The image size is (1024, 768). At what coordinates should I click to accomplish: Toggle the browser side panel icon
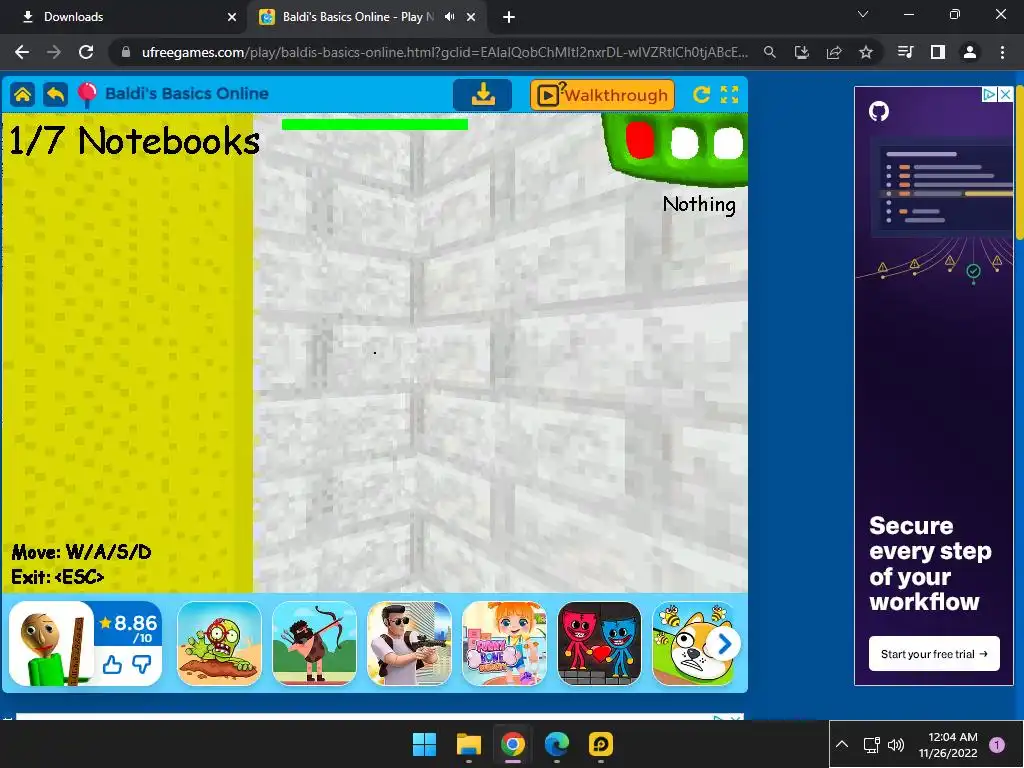pos(938,52)
